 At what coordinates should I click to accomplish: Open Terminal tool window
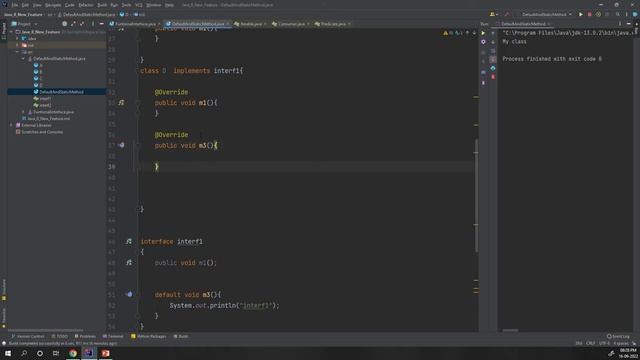point(113,336)
